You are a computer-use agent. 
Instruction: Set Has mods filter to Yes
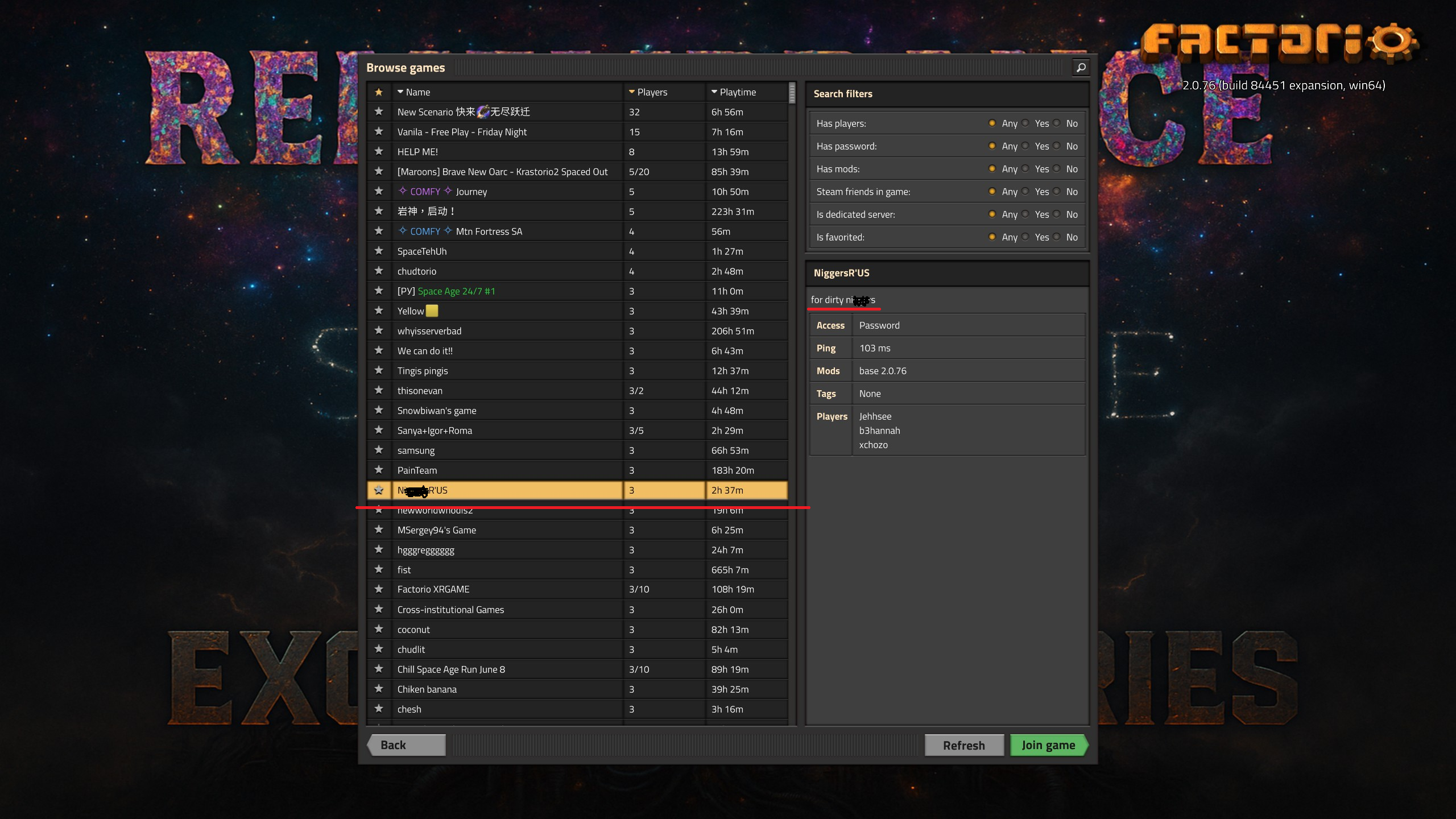tap(1025, 169)
